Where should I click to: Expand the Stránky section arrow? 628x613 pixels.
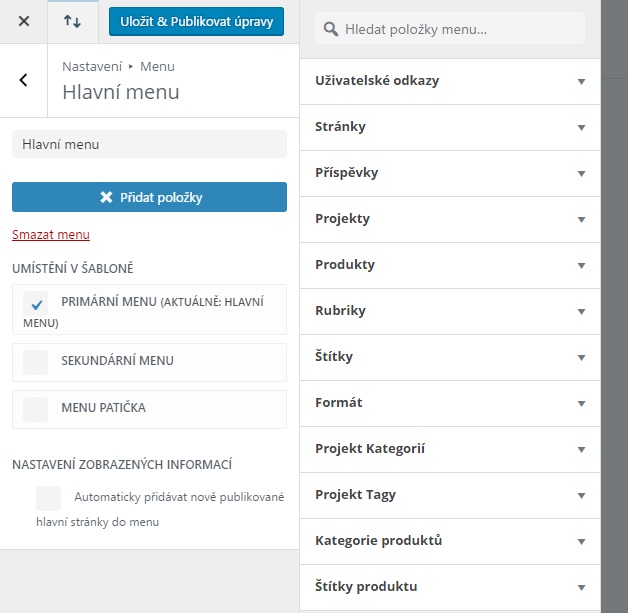pyautogui.click(x=582, y=128)
